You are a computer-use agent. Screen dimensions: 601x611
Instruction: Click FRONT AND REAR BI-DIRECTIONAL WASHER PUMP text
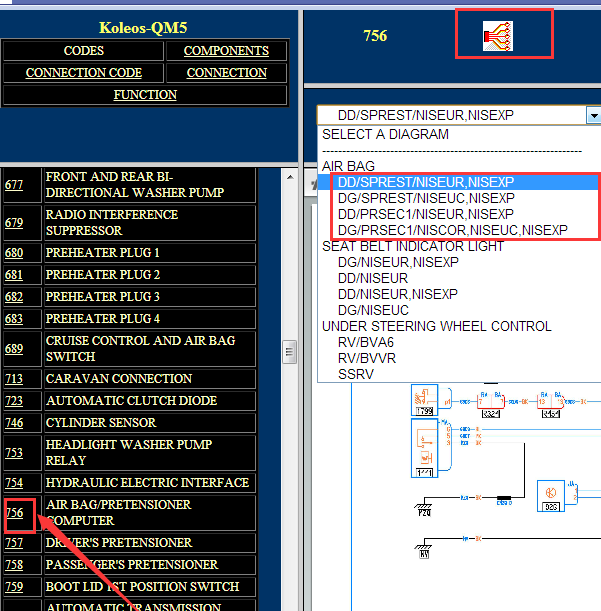pyautogui.click(x=135, y=185)
